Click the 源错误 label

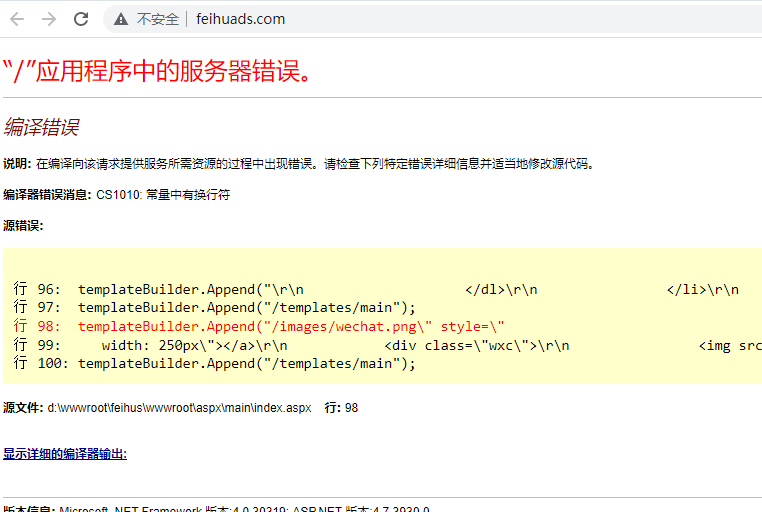click(23, 226)
